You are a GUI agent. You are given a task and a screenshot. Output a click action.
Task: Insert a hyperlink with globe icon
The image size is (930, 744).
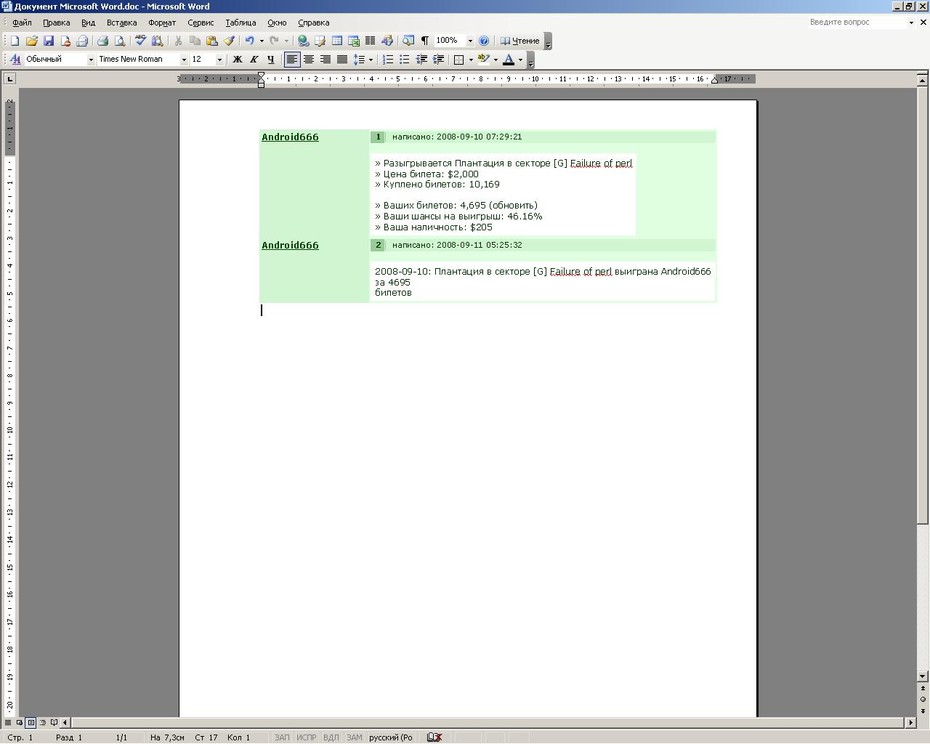[303, 41]
